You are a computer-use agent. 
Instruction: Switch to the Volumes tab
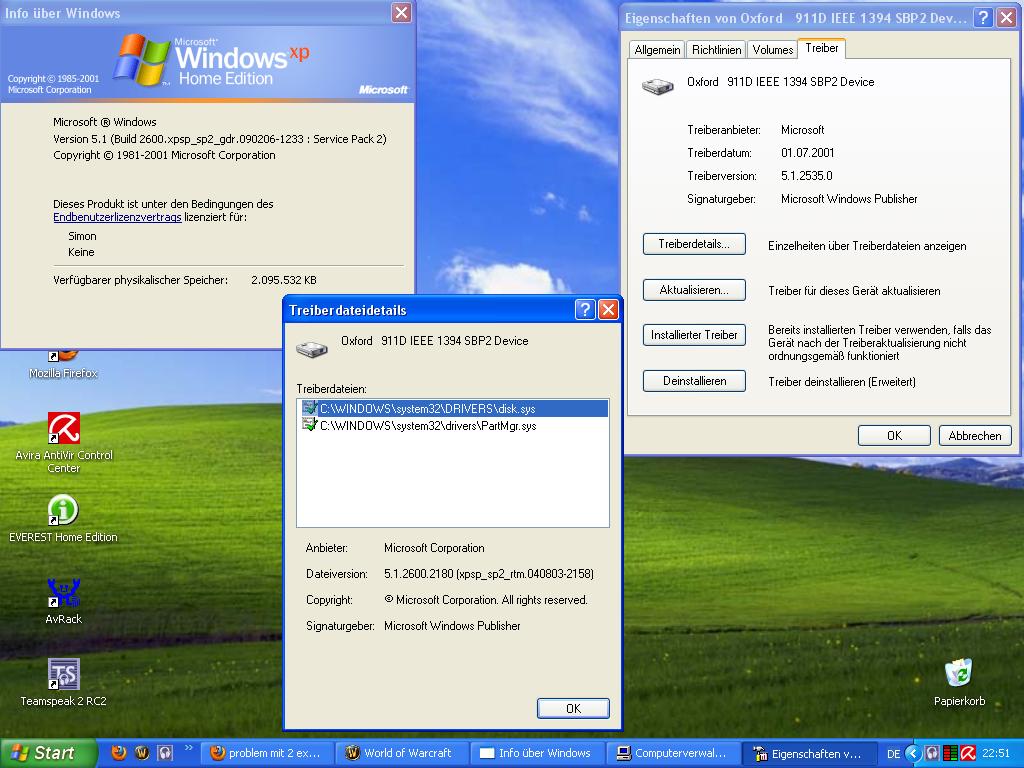773,50
